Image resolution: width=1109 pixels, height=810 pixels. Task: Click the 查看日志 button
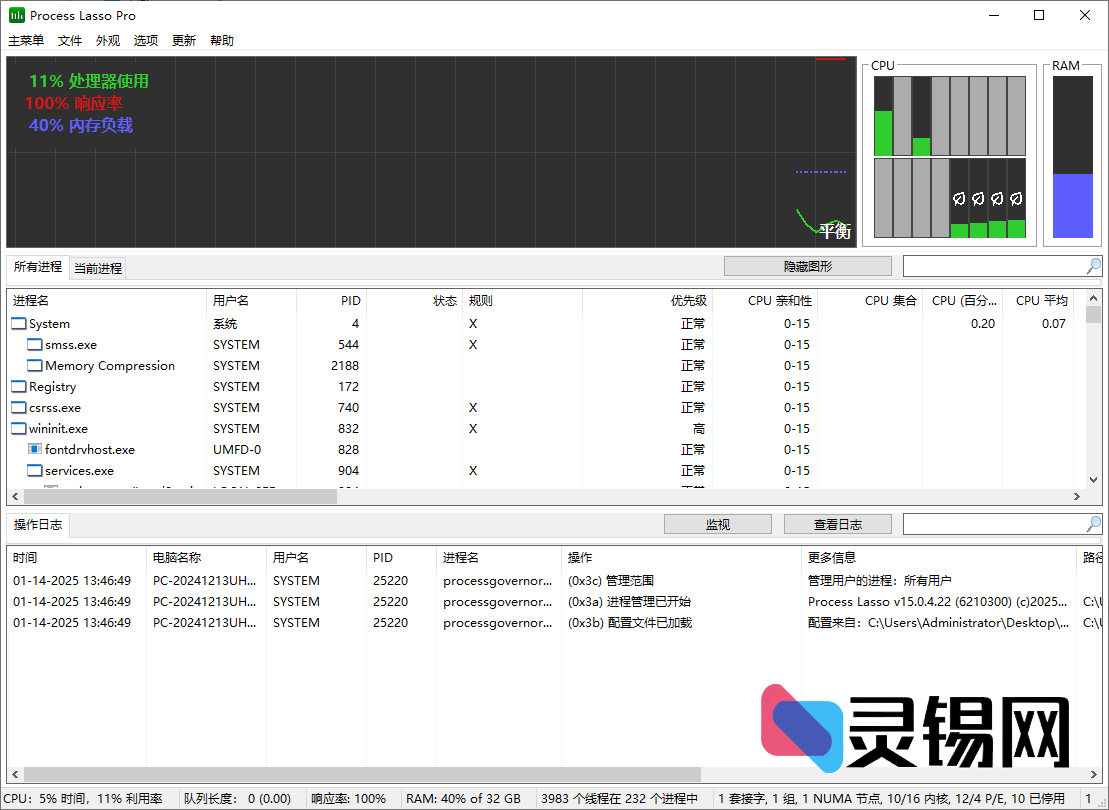pos(837,523)
